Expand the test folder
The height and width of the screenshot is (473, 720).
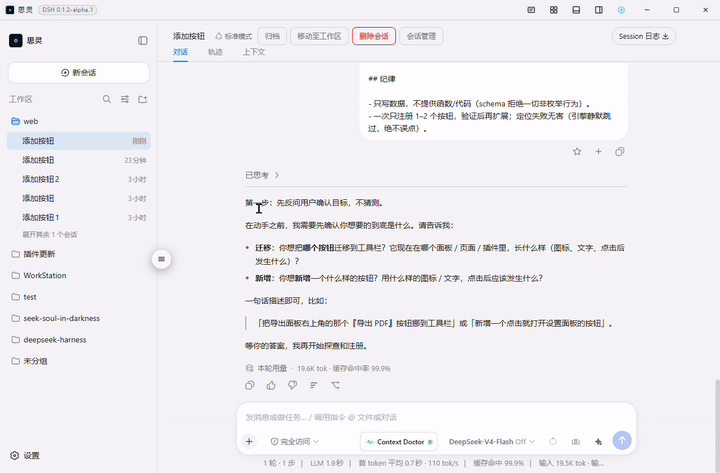tap(79, 297)
